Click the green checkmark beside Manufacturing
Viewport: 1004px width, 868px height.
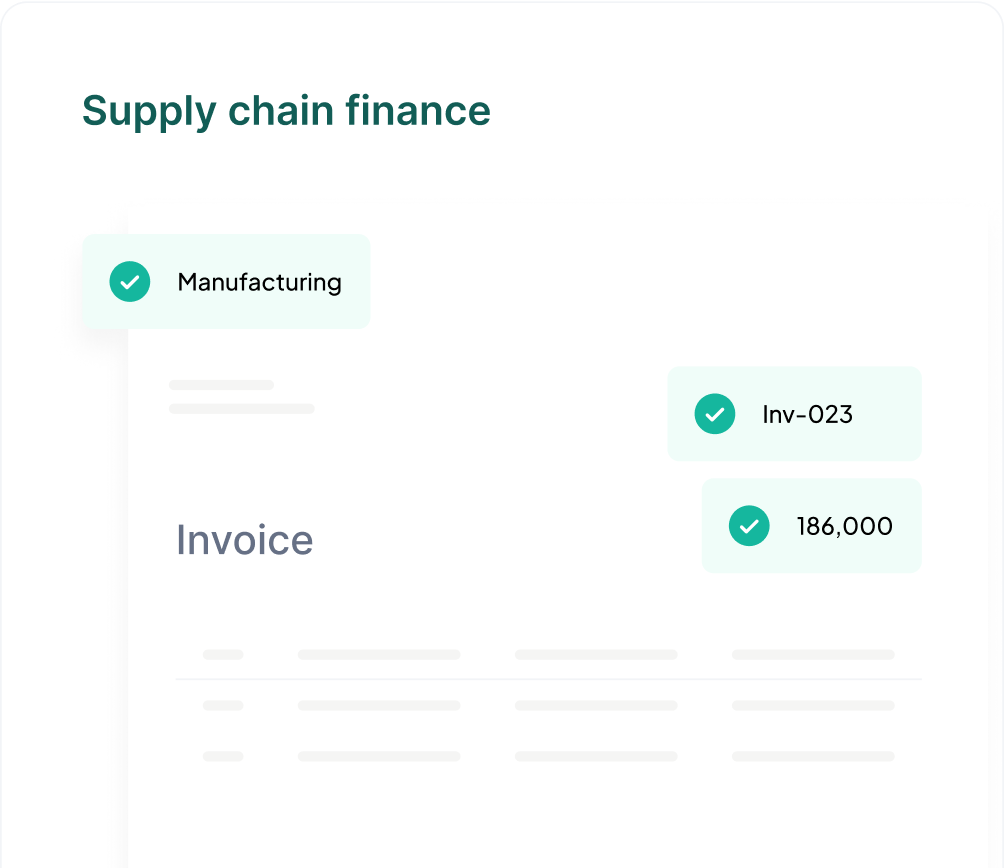click(130, 282)
